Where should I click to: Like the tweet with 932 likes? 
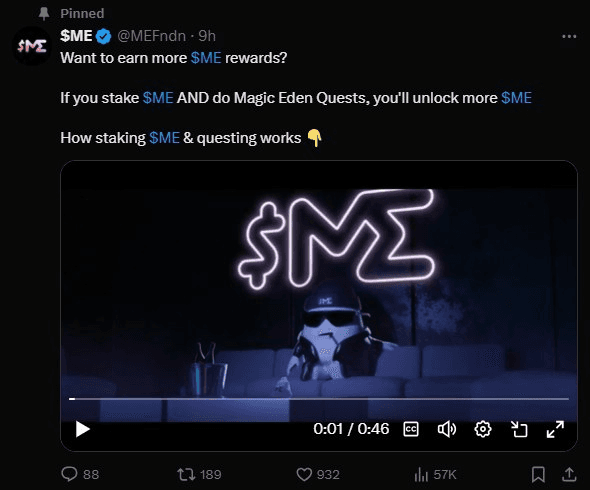(x=318, y=474)
